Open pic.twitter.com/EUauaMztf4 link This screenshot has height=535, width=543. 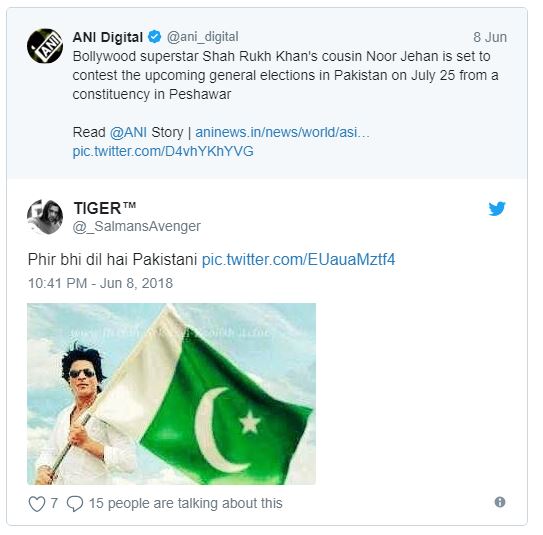pos(298,259)
